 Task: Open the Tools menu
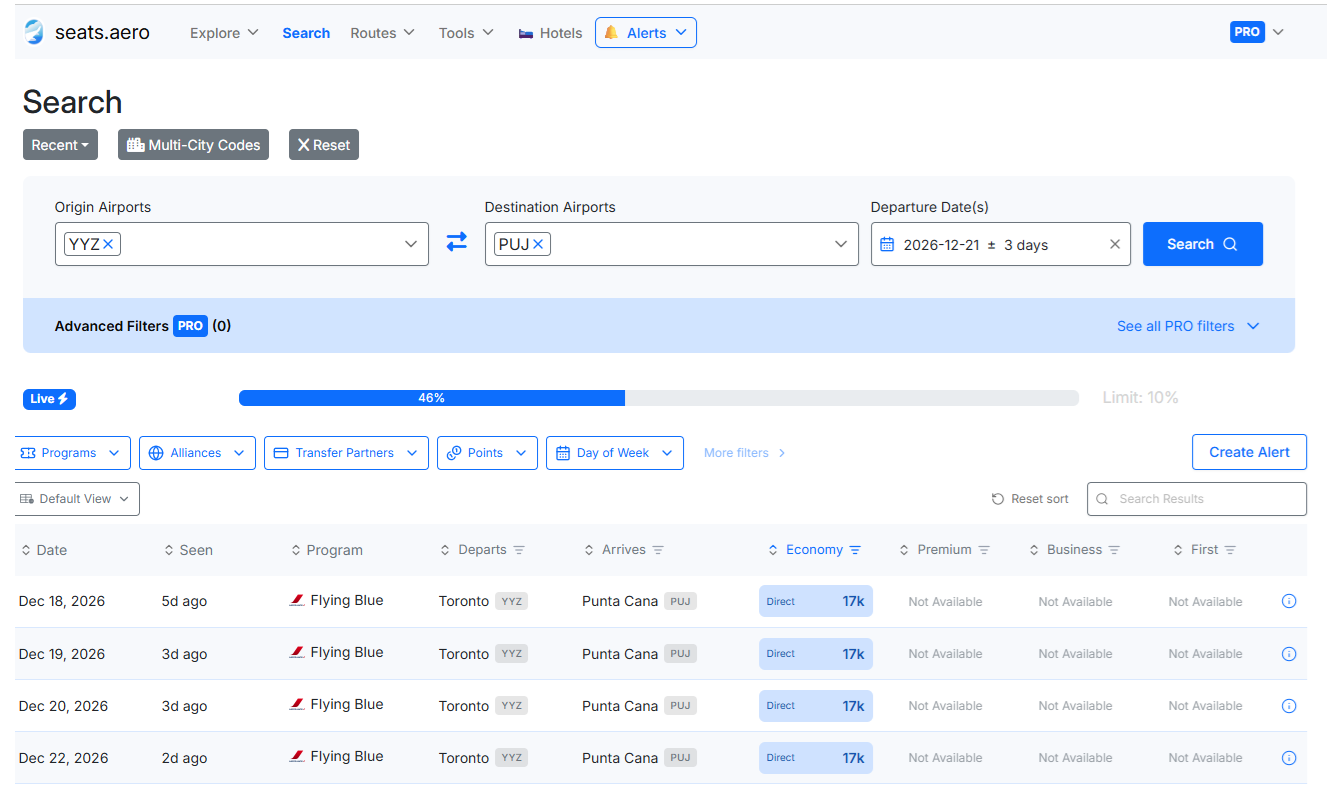click(x=466, y=33)
